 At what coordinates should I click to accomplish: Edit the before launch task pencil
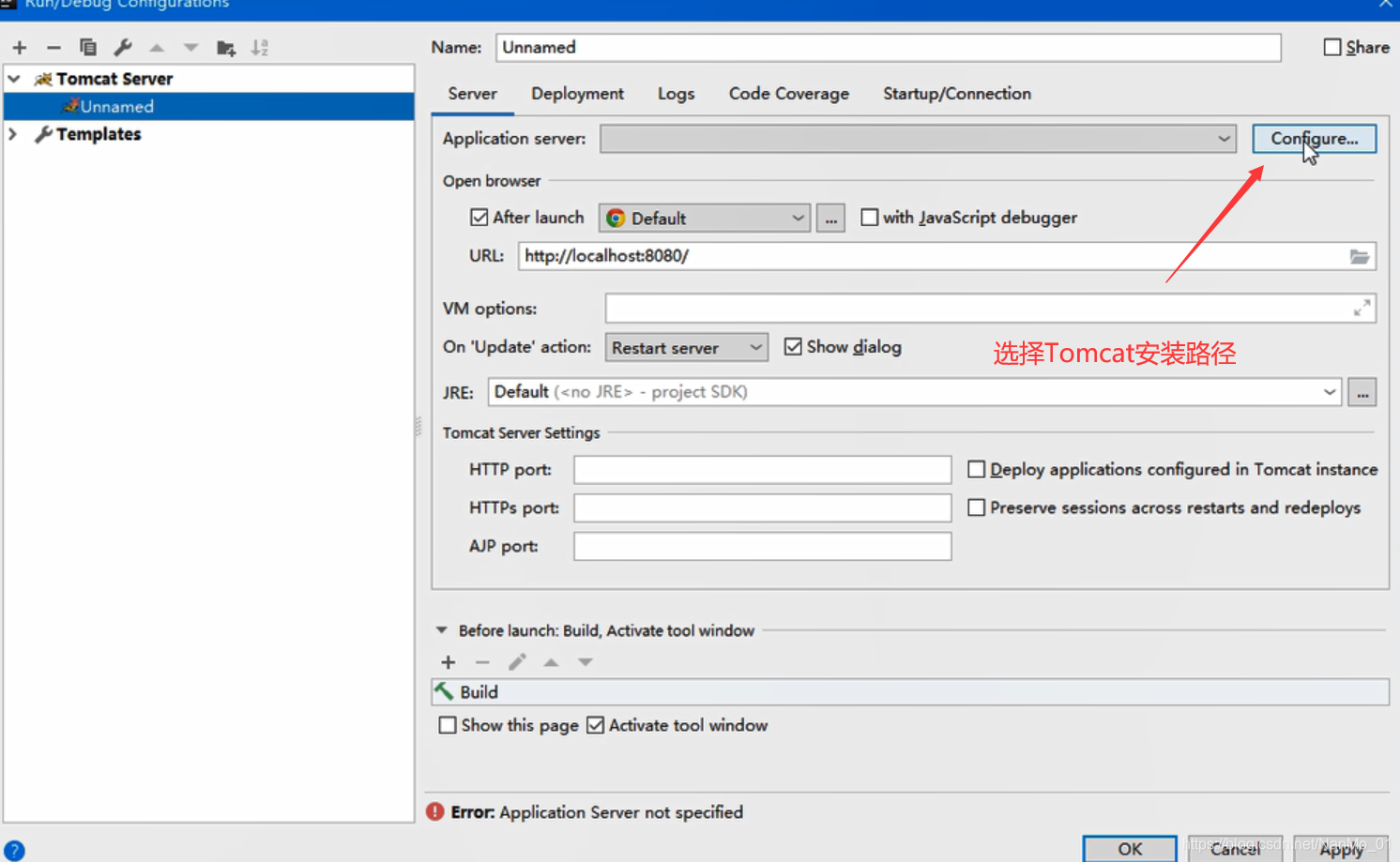click(517, 662)
